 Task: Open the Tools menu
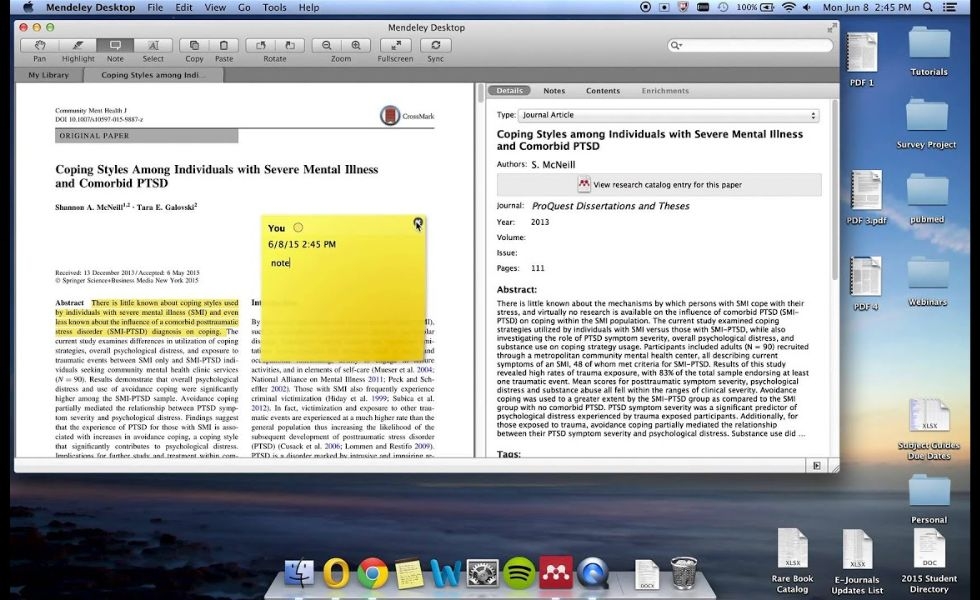[274, 8]
